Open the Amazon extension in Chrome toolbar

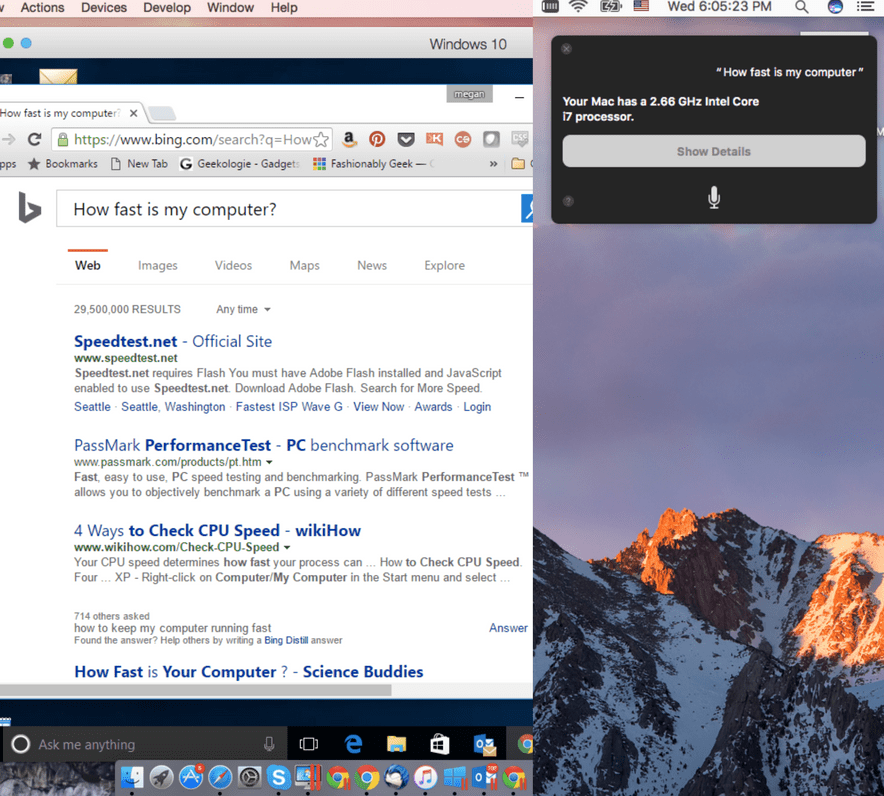[349, 139]
